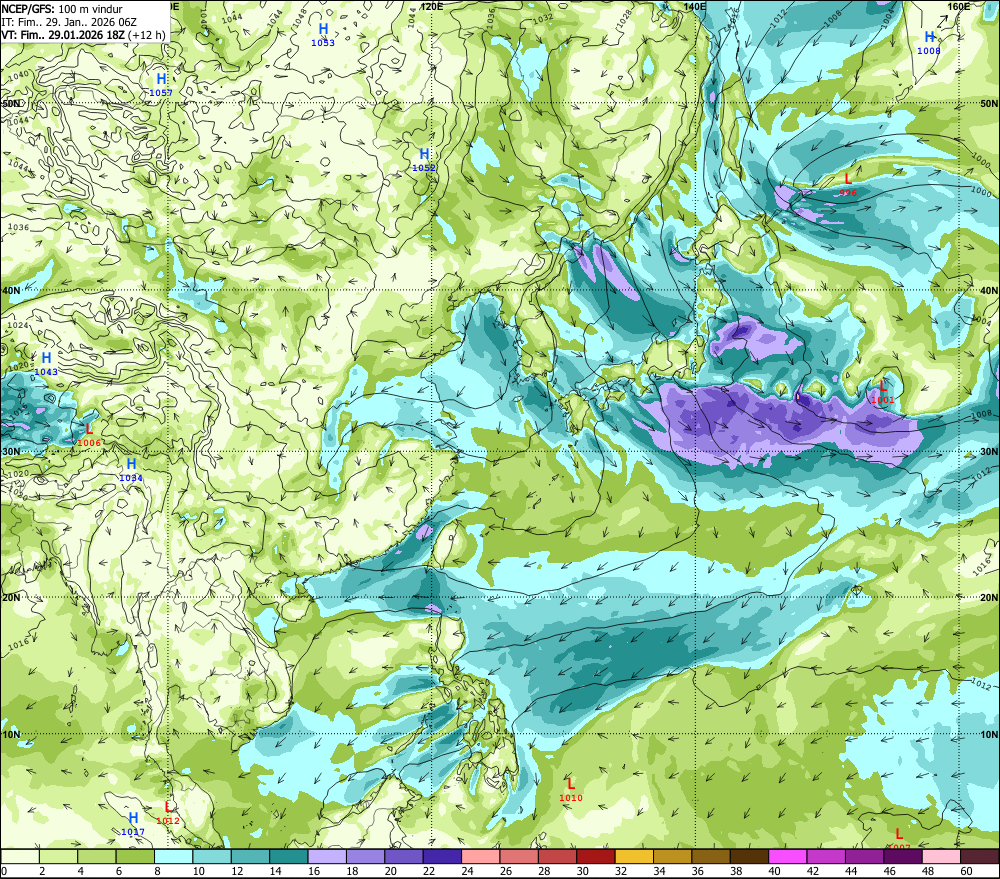The width and height of the screenshot is (1000, 879).
Task: Click the golden yellow 32–34 legend swatch
Action: tap(634, 857)
